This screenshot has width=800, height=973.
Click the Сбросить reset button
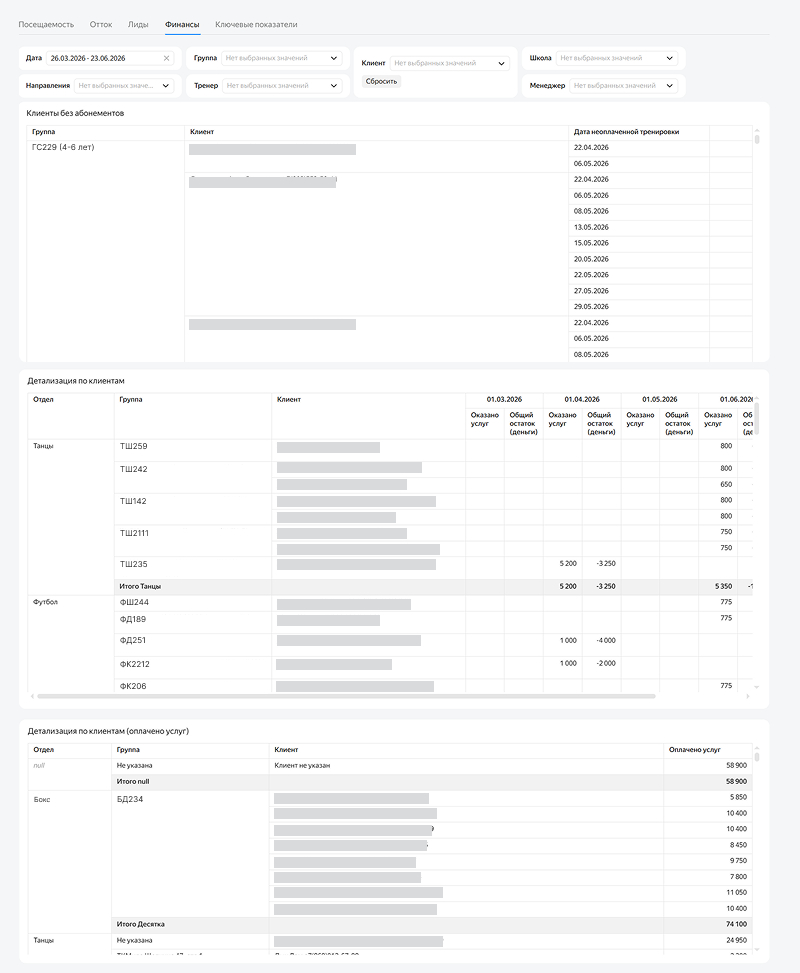381,81
